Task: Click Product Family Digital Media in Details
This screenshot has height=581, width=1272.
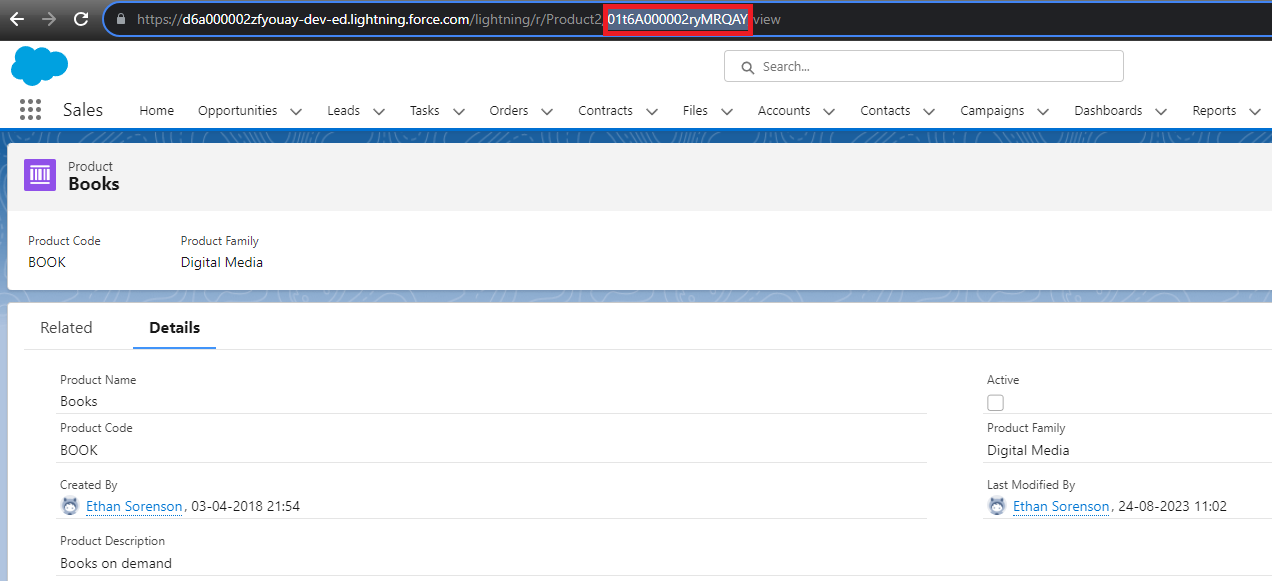Action: [1028, 451]
